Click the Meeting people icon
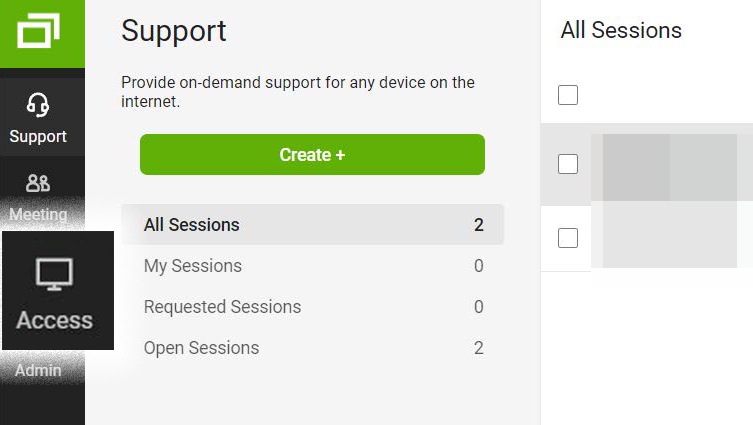This screenshot has height=425, width=753. tap(38, 183)
